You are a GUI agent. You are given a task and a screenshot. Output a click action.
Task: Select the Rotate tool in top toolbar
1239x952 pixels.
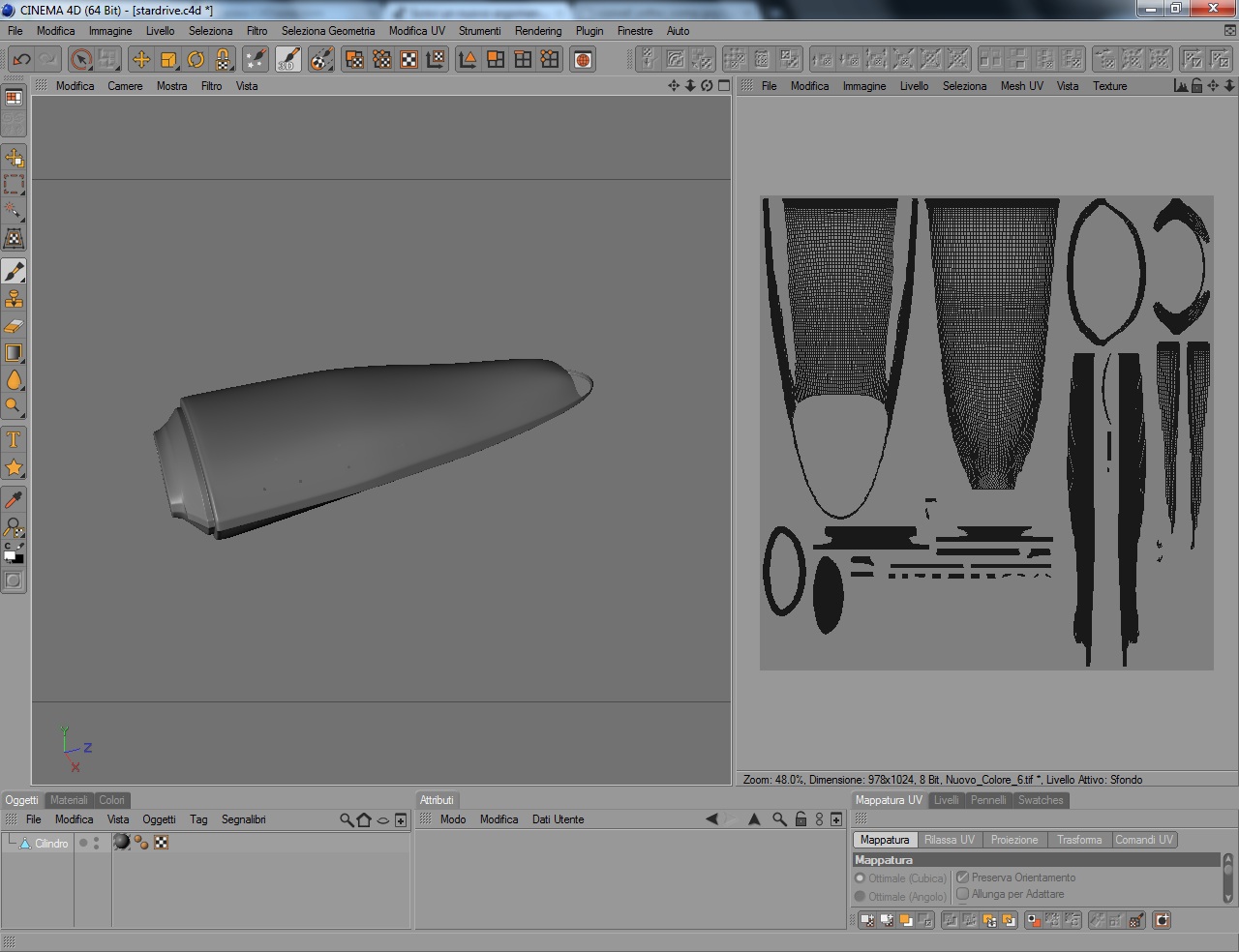click(x=196, y=60)
